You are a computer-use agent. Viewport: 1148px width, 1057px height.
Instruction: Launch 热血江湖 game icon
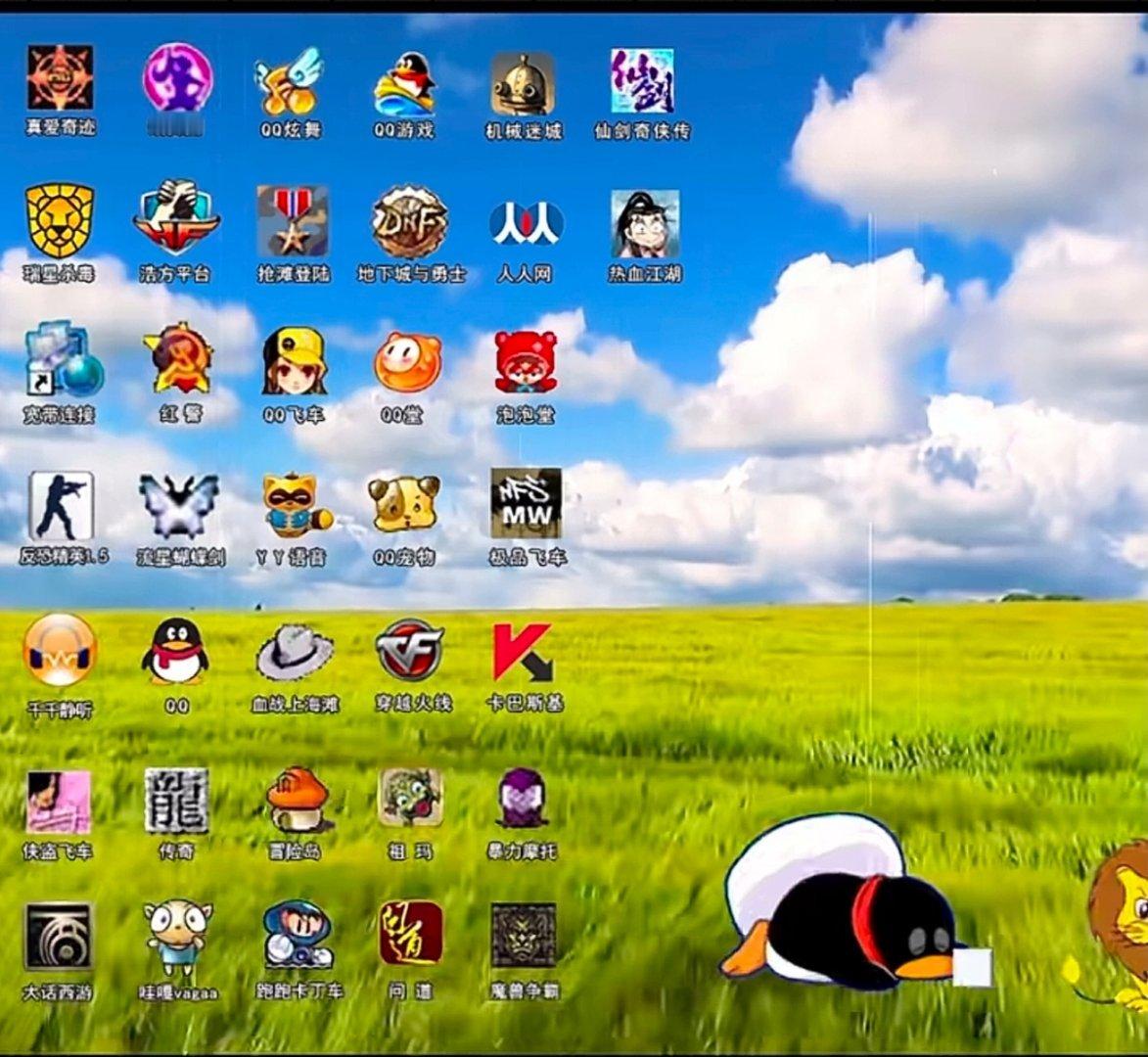[x=645, y=224]
